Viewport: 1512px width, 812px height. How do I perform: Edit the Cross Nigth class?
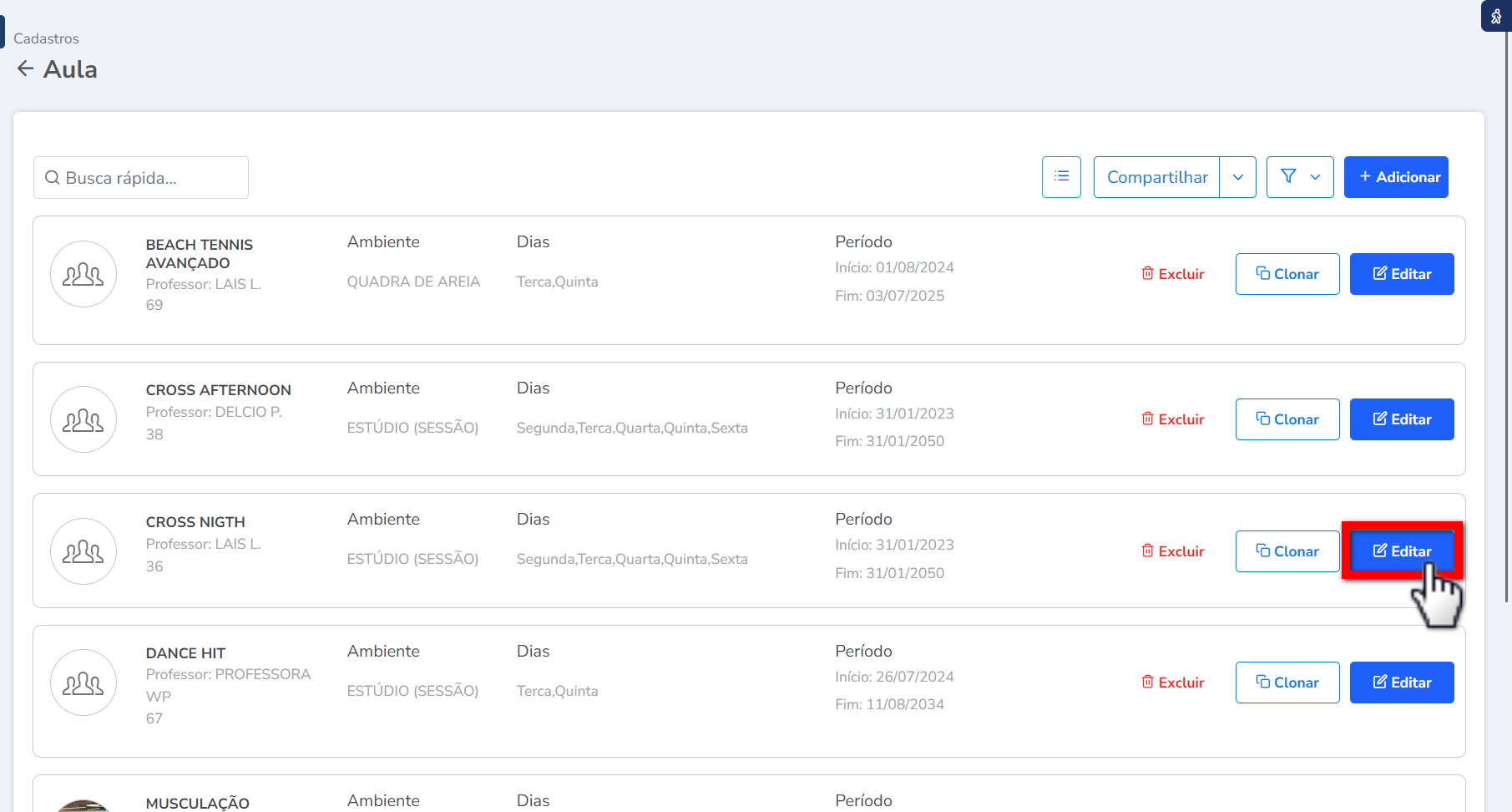[1401, 551]
